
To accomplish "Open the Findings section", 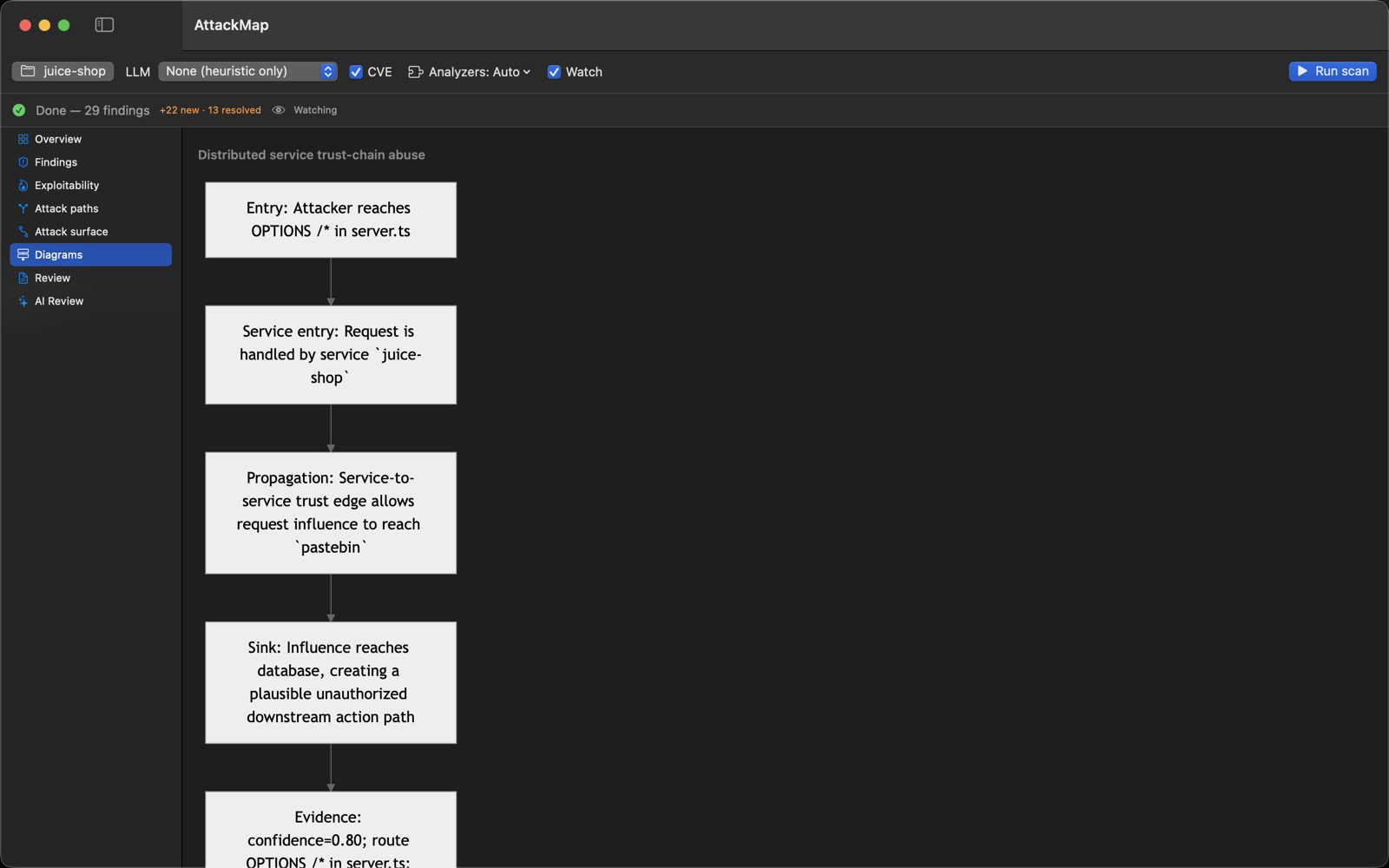I will coord(90,162).
